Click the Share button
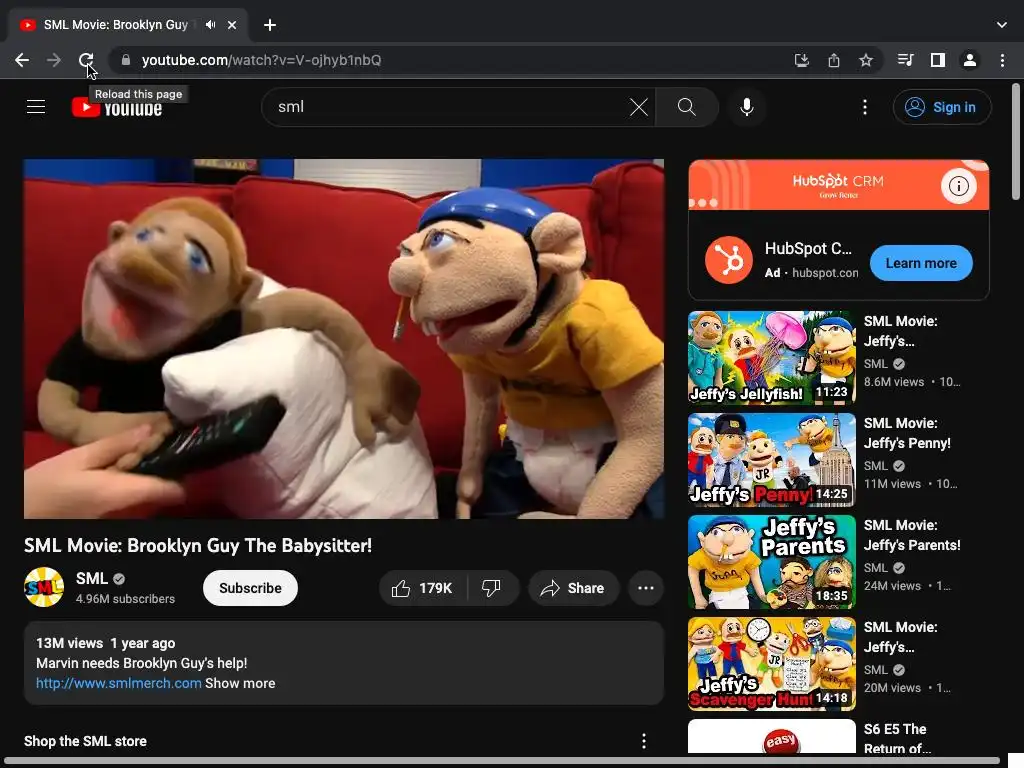 [x=573, y=588]
